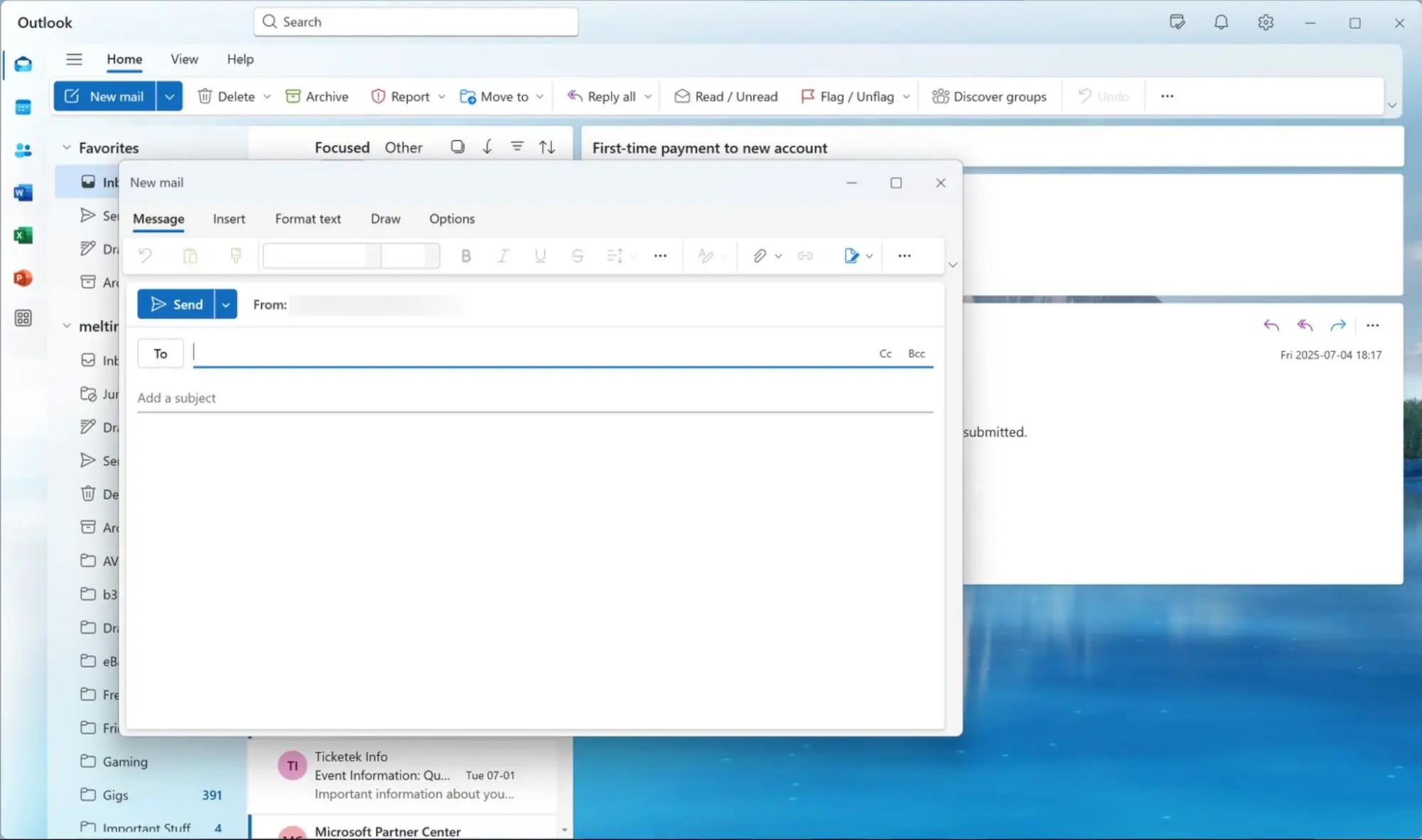The image size is (1422, 840).
Task: Open Outlook settings via the gear icon
Action: [x=1266, y=22]
